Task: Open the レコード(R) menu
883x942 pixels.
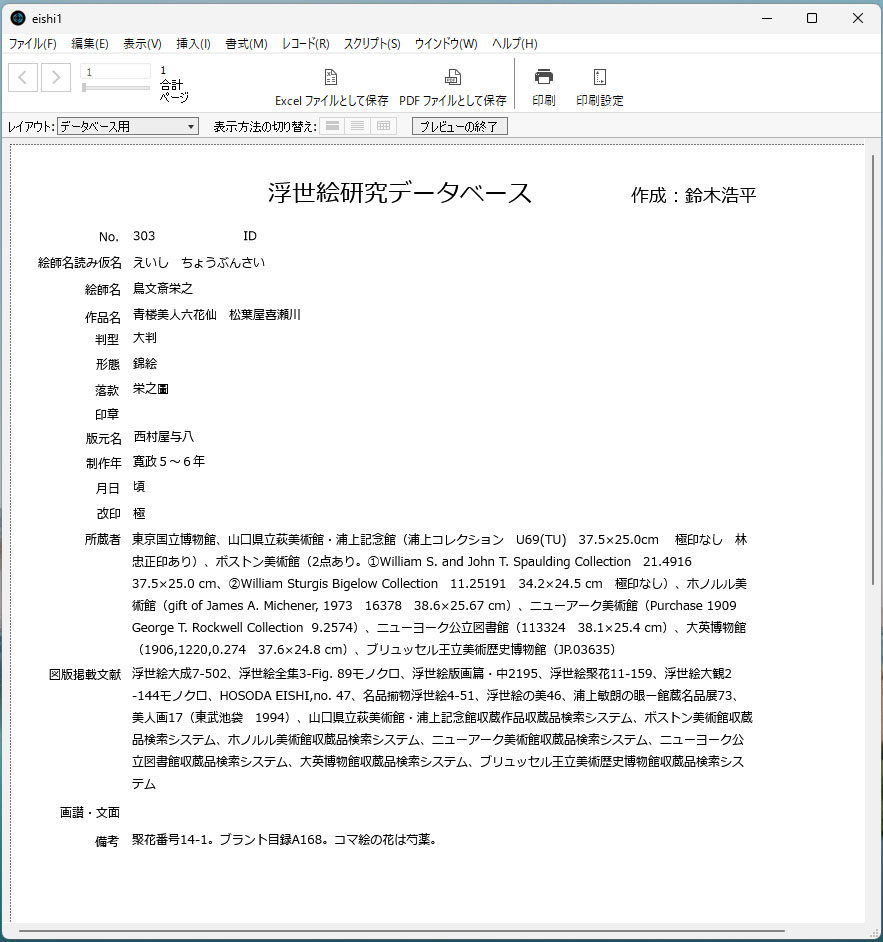Action: (x=306, y=44)
